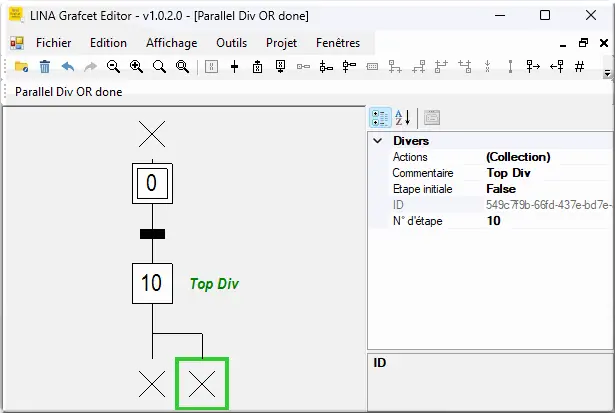Select step 10 on the canvas

(x=152, y=283)
